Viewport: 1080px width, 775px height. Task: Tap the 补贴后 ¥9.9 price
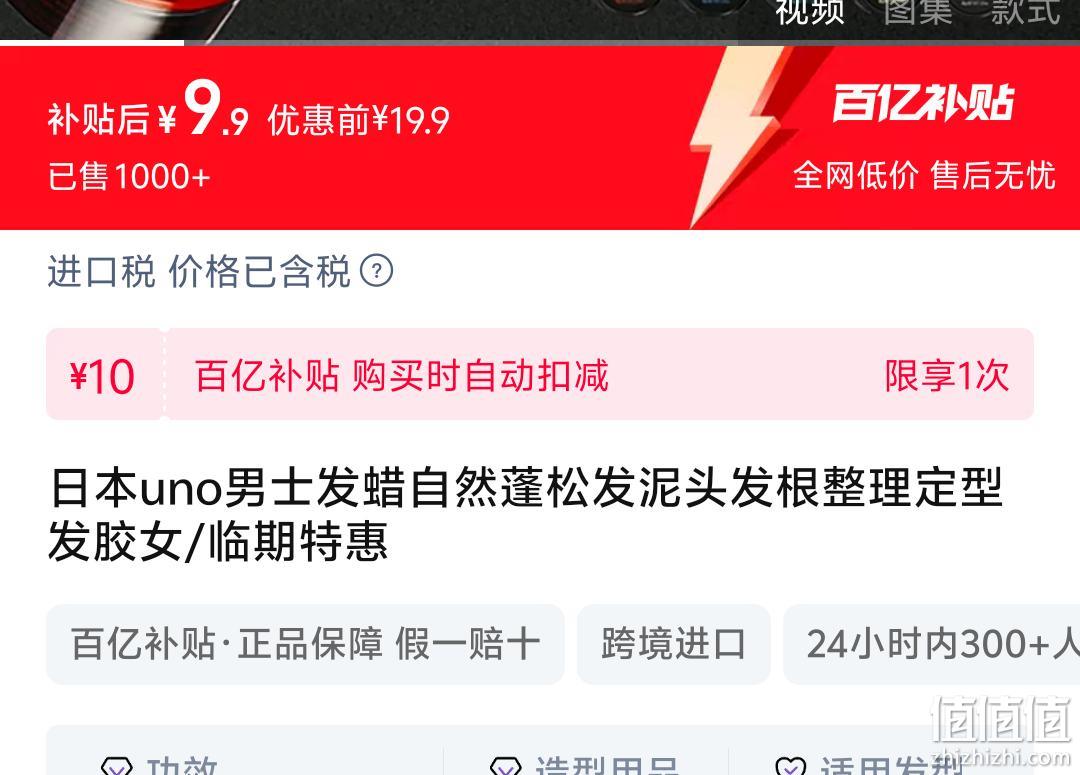147,110
